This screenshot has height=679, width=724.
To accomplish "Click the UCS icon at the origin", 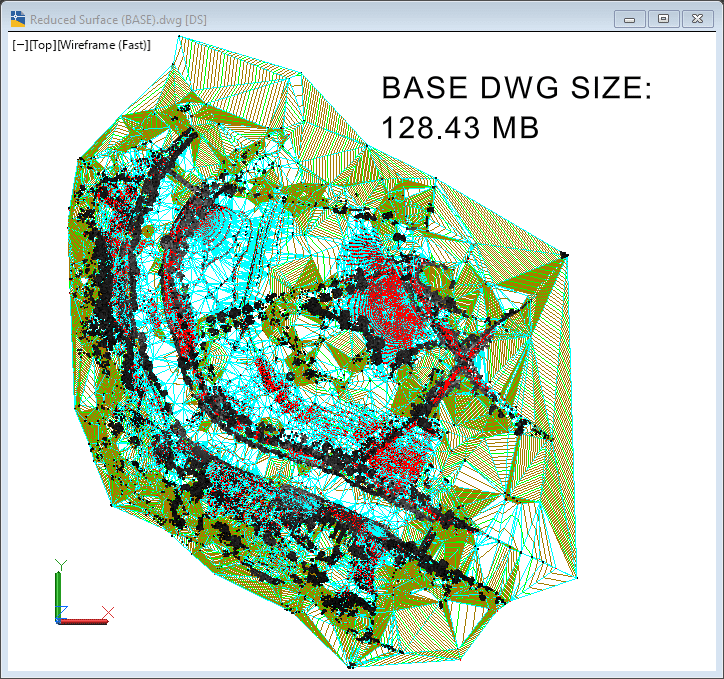I will [x=84, y=592].
